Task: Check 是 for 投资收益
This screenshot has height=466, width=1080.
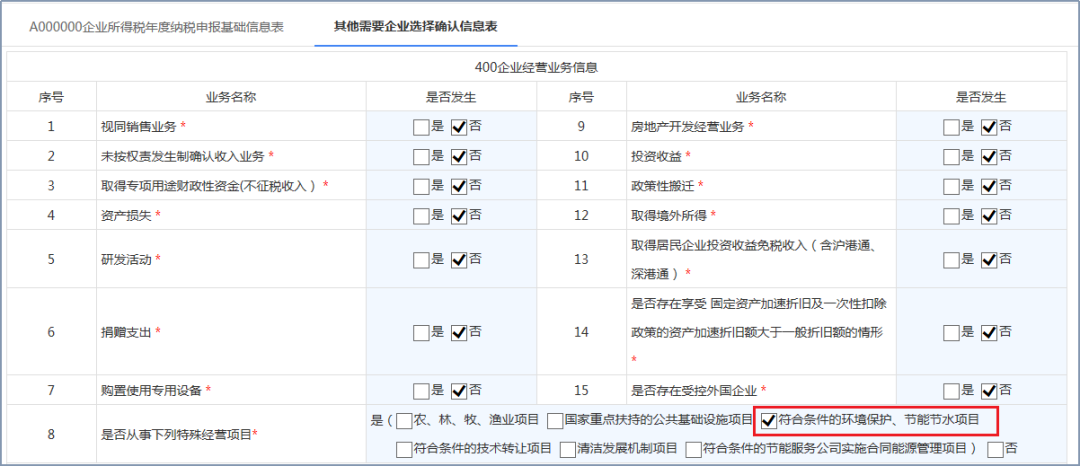Action: click(951, 157)
